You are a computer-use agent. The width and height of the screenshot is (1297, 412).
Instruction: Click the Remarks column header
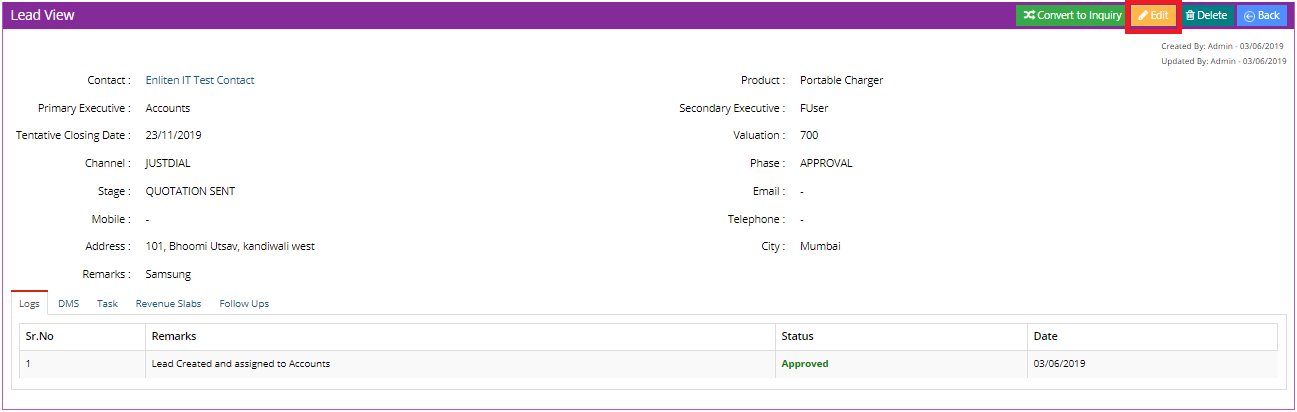click(x=173, y=337)
